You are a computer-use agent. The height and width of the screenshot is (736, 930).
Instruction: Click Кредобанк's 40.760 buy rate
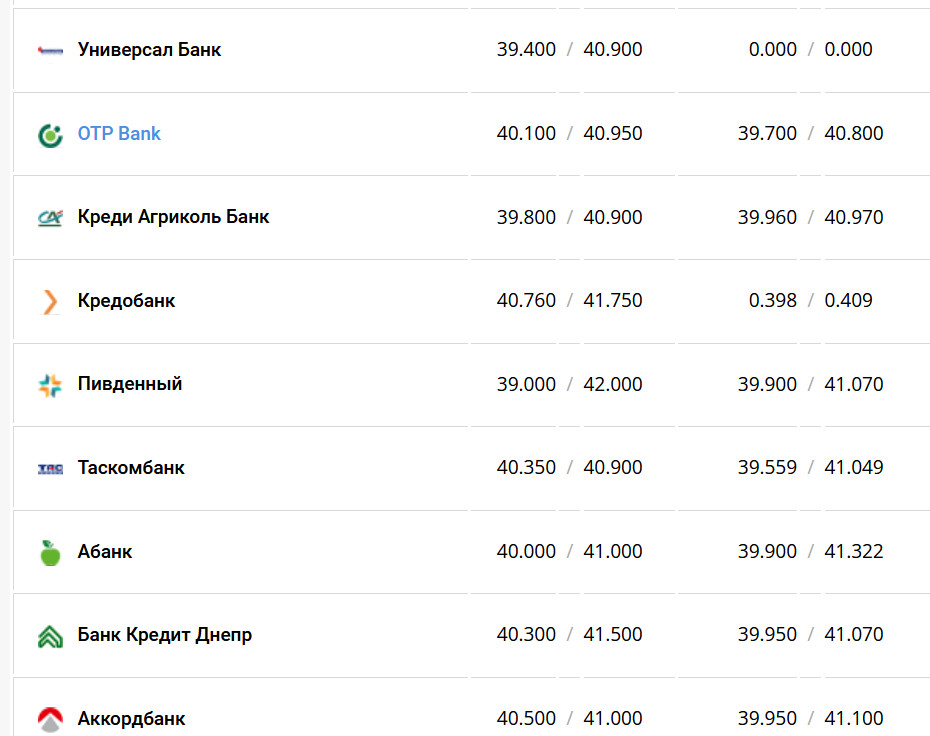pyautogui.click(x=526, y=301)
